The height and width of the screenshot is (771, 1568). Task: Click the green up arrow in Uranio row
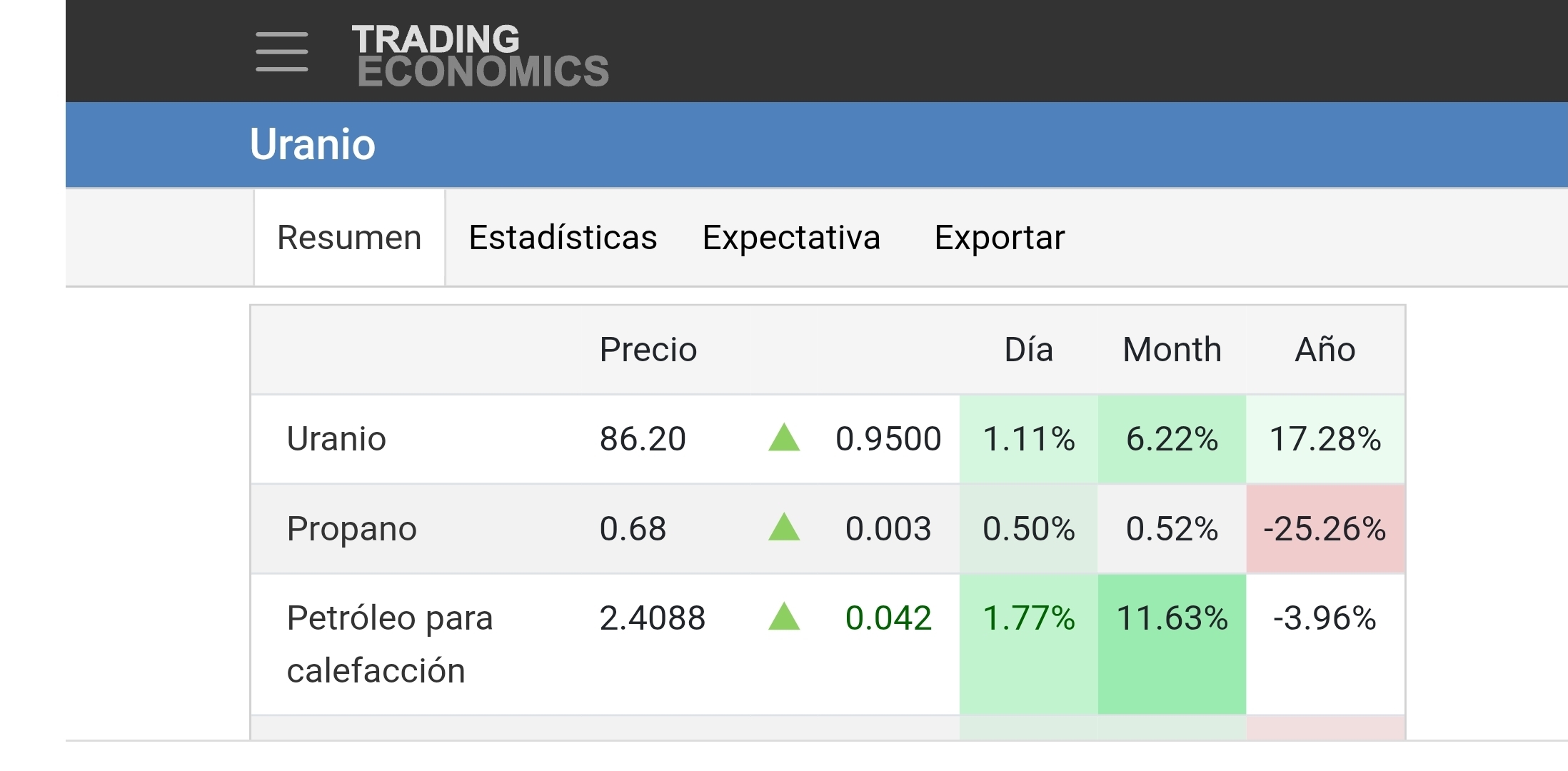[784, 438]
